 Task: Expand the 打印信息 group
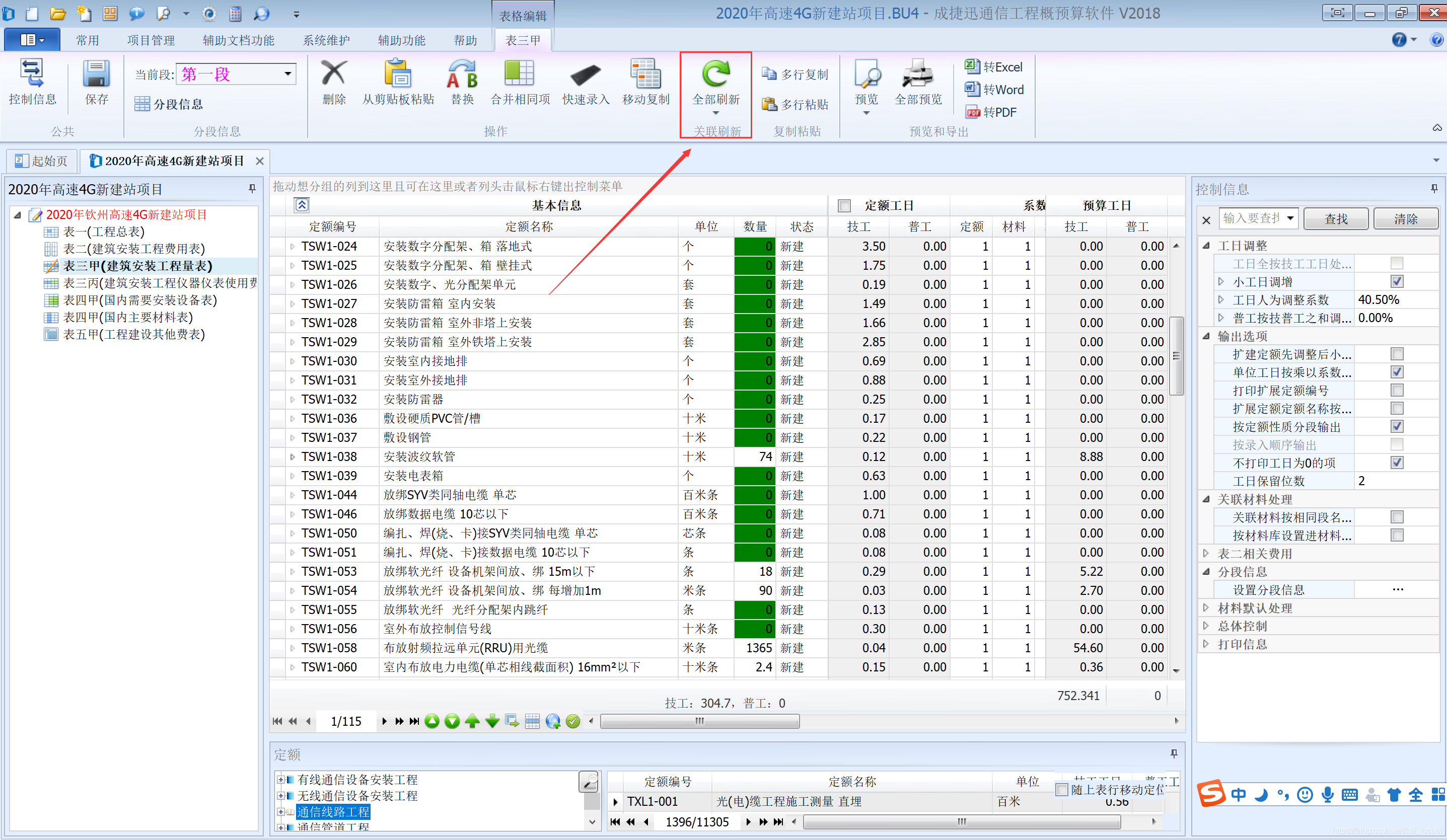[1206, 644]
